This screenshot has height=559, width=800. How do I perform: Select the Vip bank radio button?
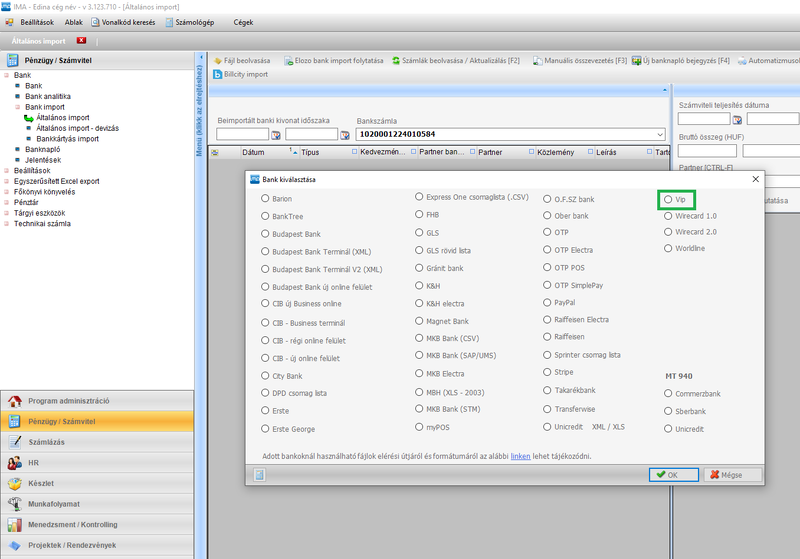pos(669,200)
